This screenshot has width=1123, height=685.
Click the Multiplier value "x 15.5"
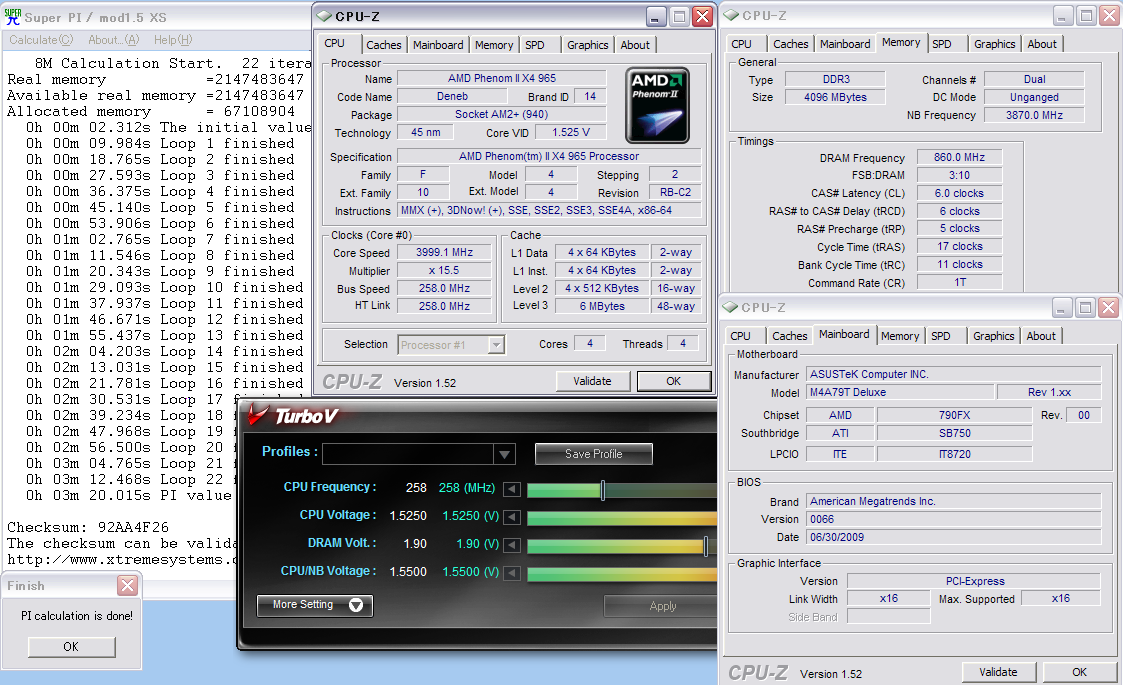(x=445, y=270)
